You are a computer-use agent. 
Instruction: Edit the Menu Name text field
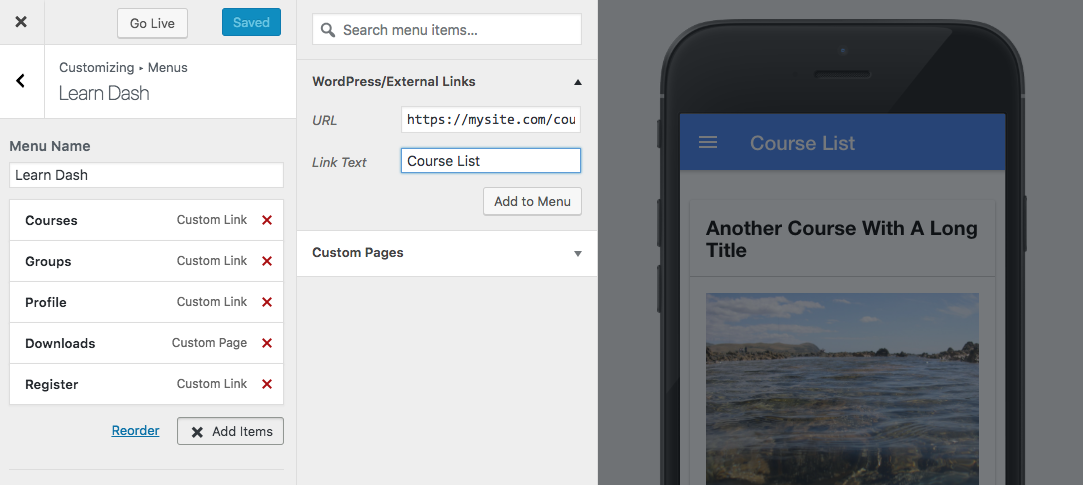point(146,175)
